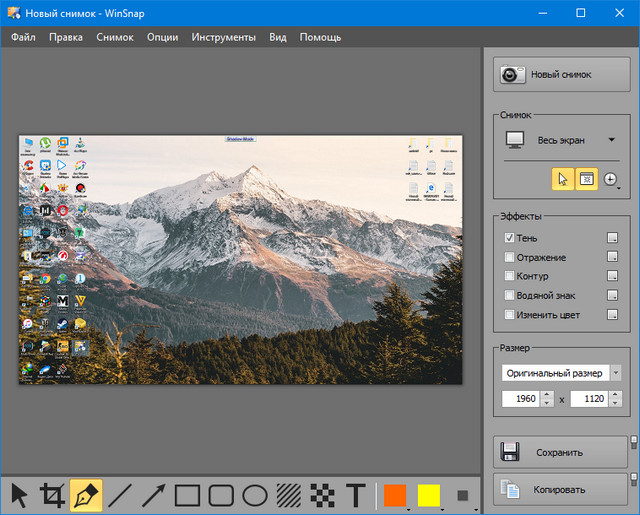Image resolution: width=640 pixels, height=515 pixels.
Task: Select the Ellipse shape tool
Action: pyautogui.click(x=255, y=494)
